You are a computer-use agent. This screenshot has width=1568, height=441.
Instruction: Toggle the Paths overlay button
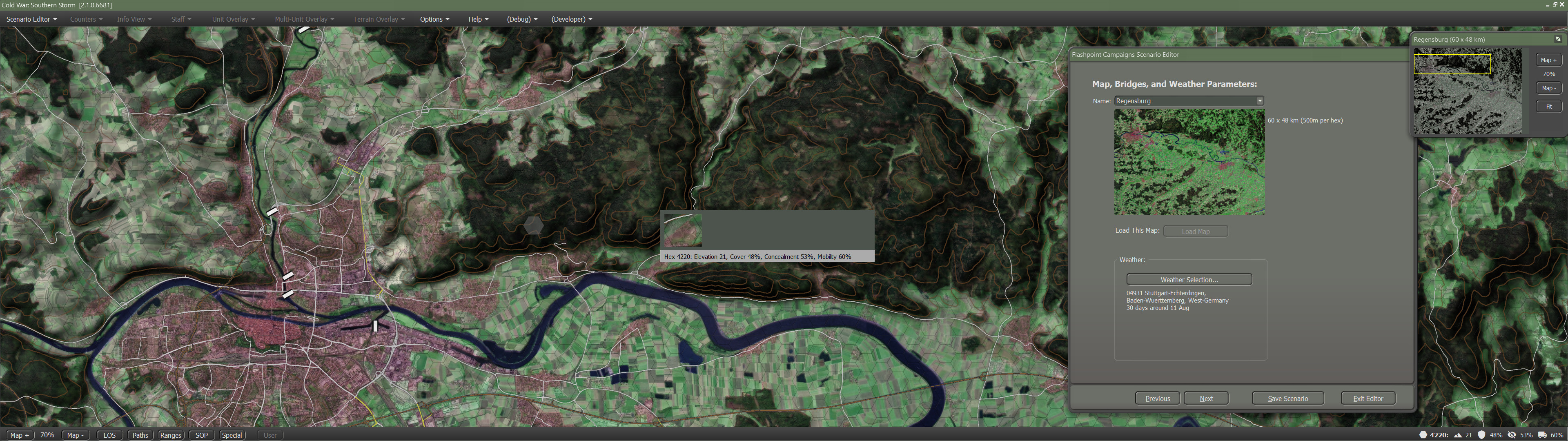click(140, 435)
